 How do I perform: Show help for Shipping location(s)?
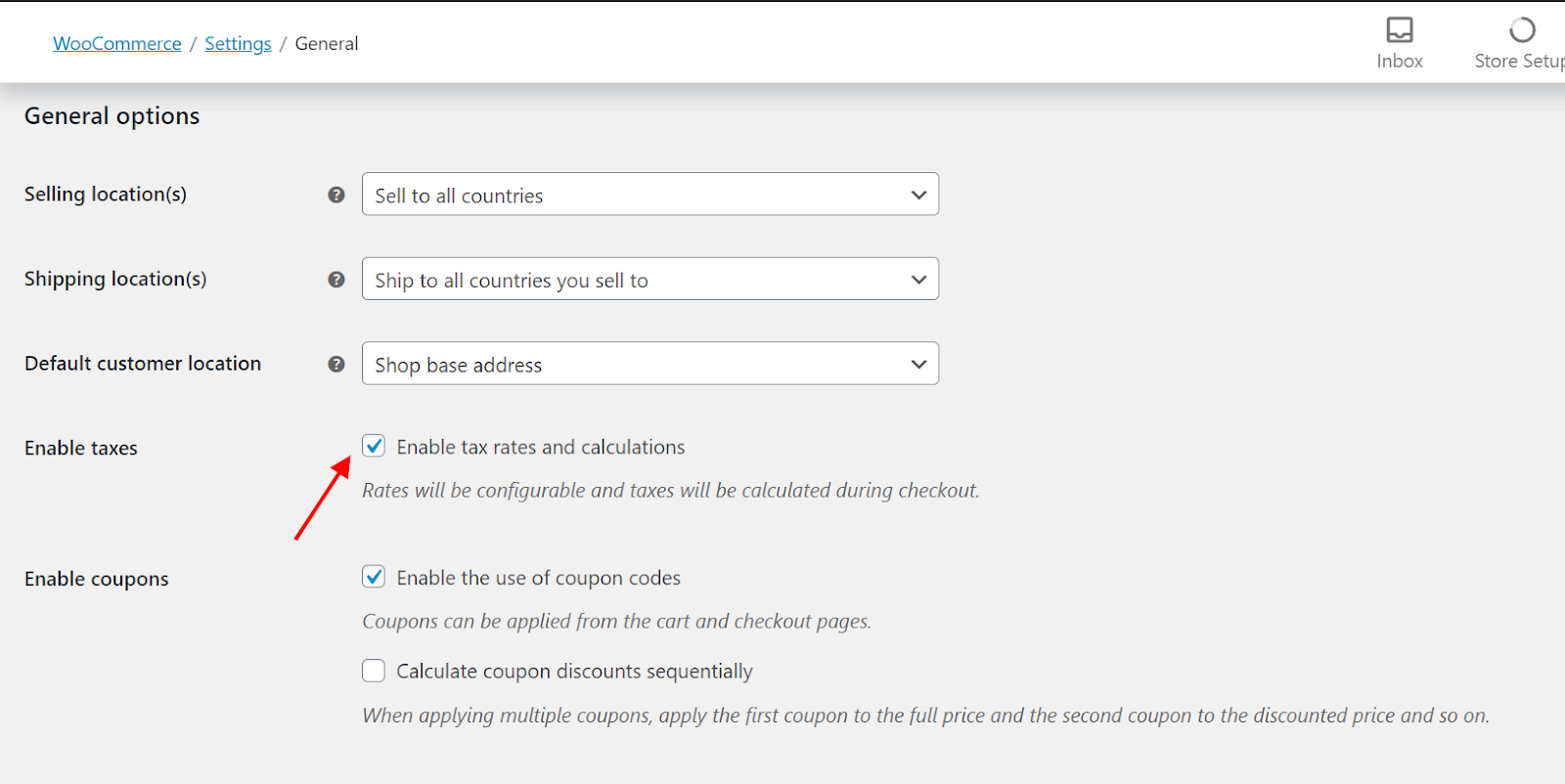click(336, 280)
